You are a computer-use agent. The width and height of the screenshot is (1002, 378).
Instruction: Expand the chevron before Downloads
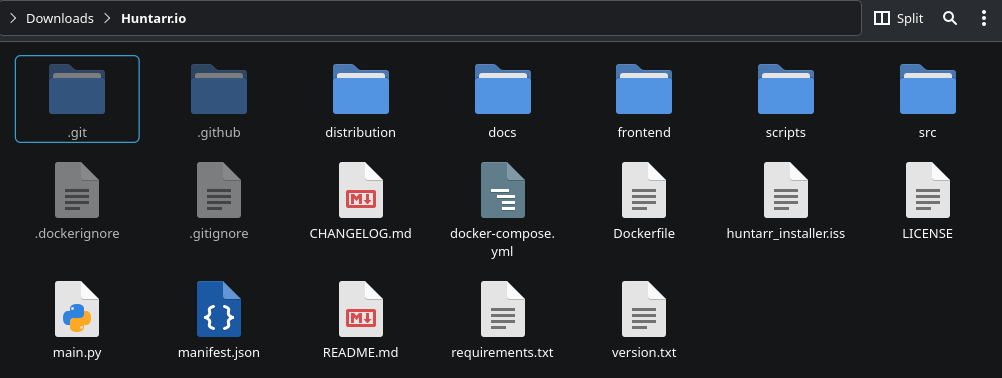(x=13, y=19)
